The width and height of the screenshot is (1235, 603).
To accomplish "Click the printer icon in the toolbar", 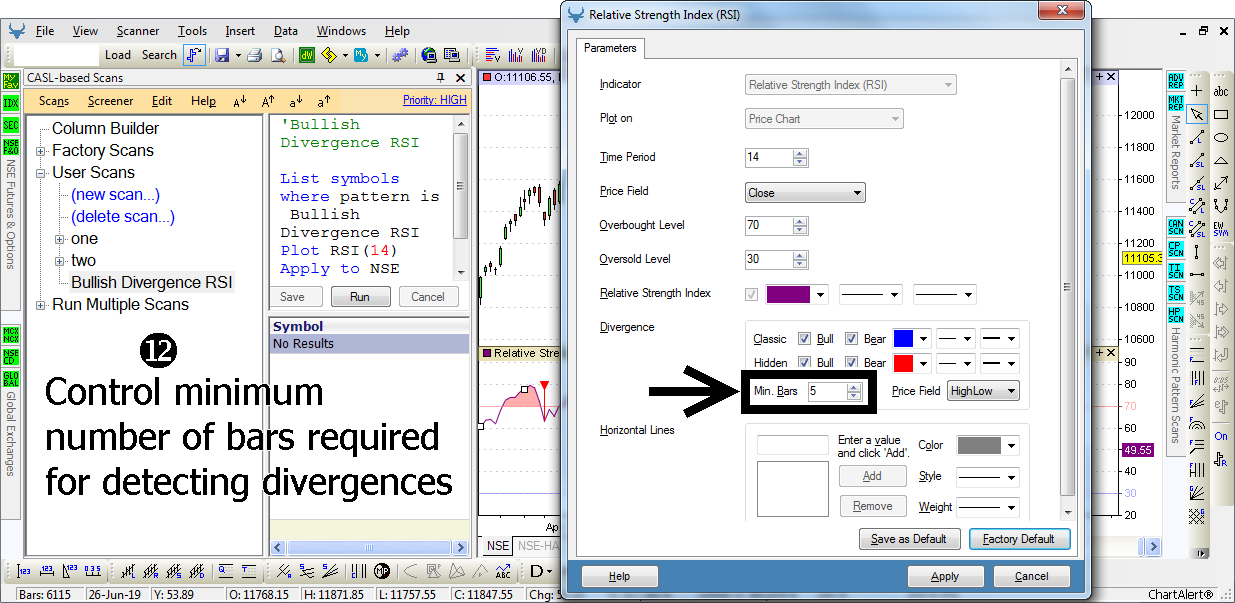I will point(254,55).
